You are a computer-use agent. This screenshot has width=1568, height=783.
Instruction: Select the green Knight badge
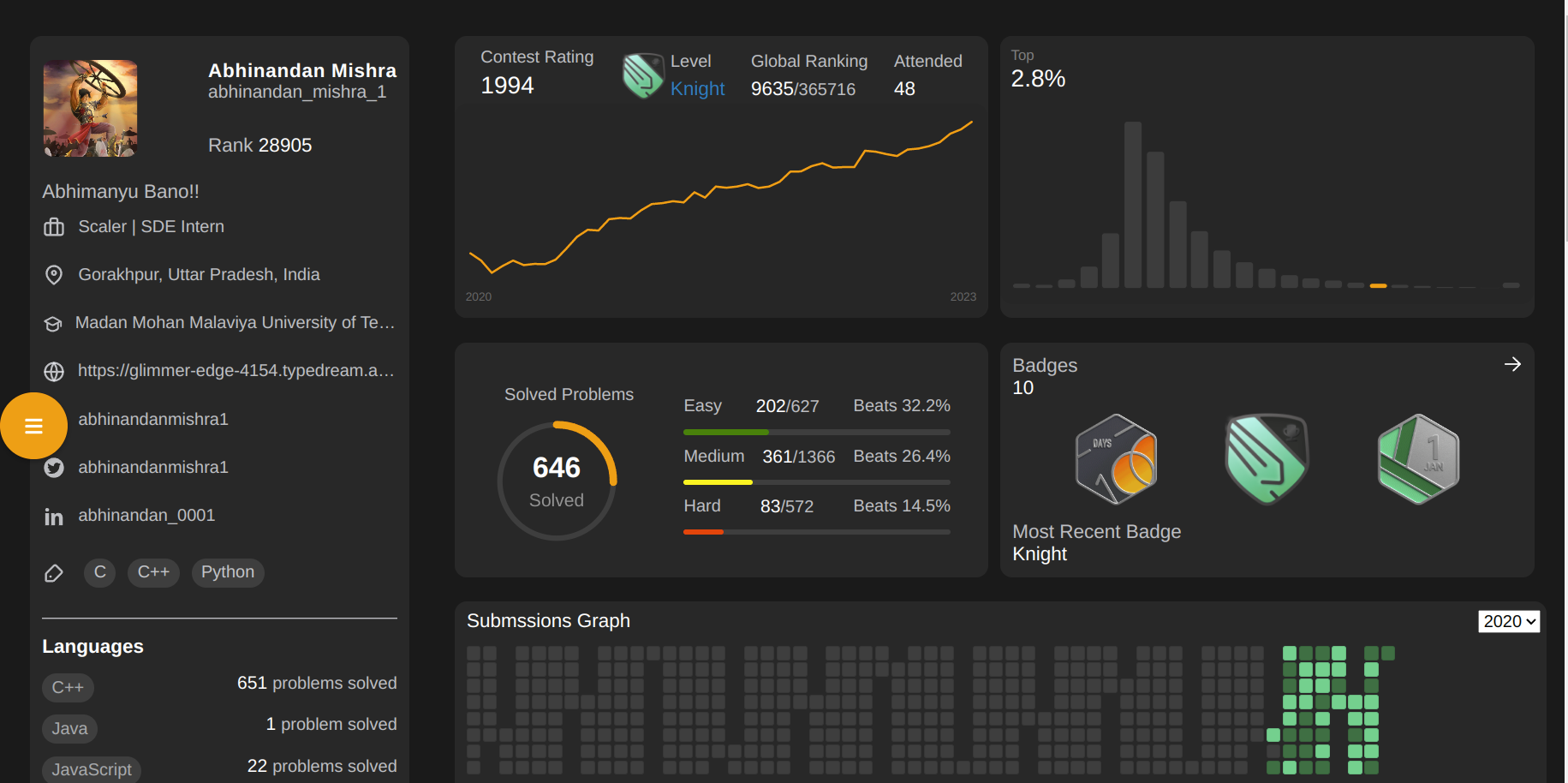point(1267,459)
